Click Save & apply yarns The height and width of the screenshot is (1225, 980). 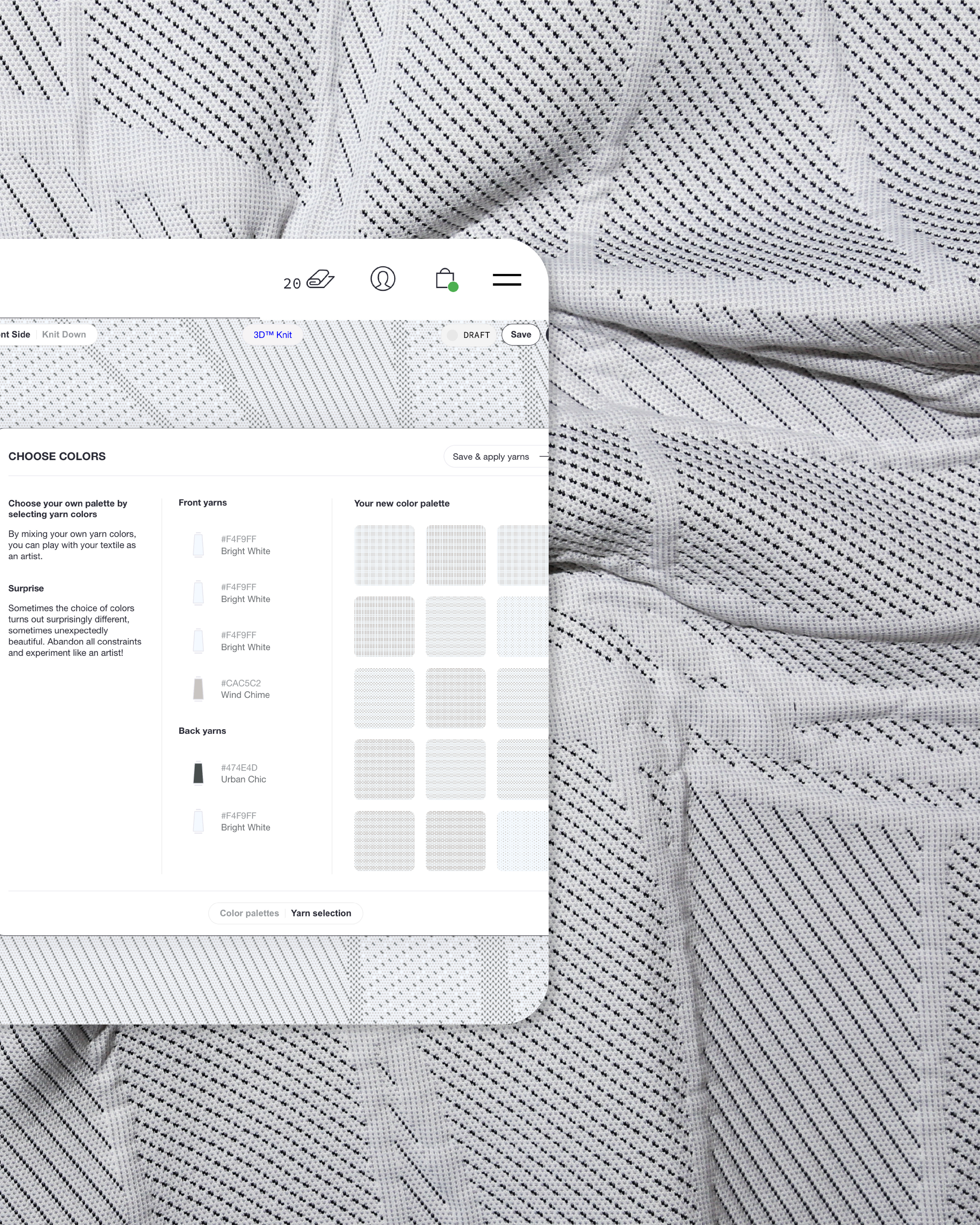coord(496,457)
